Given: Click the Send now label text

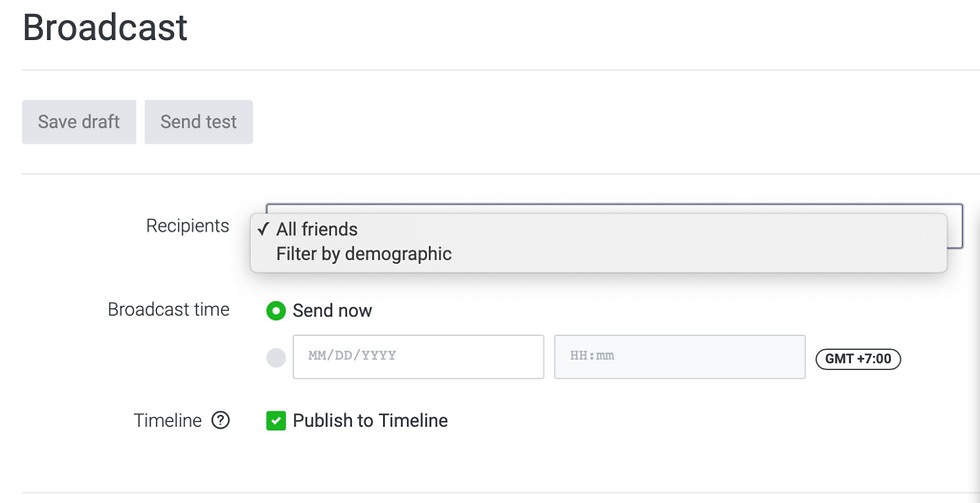Looking at the screenshot, I should (332, 311).
